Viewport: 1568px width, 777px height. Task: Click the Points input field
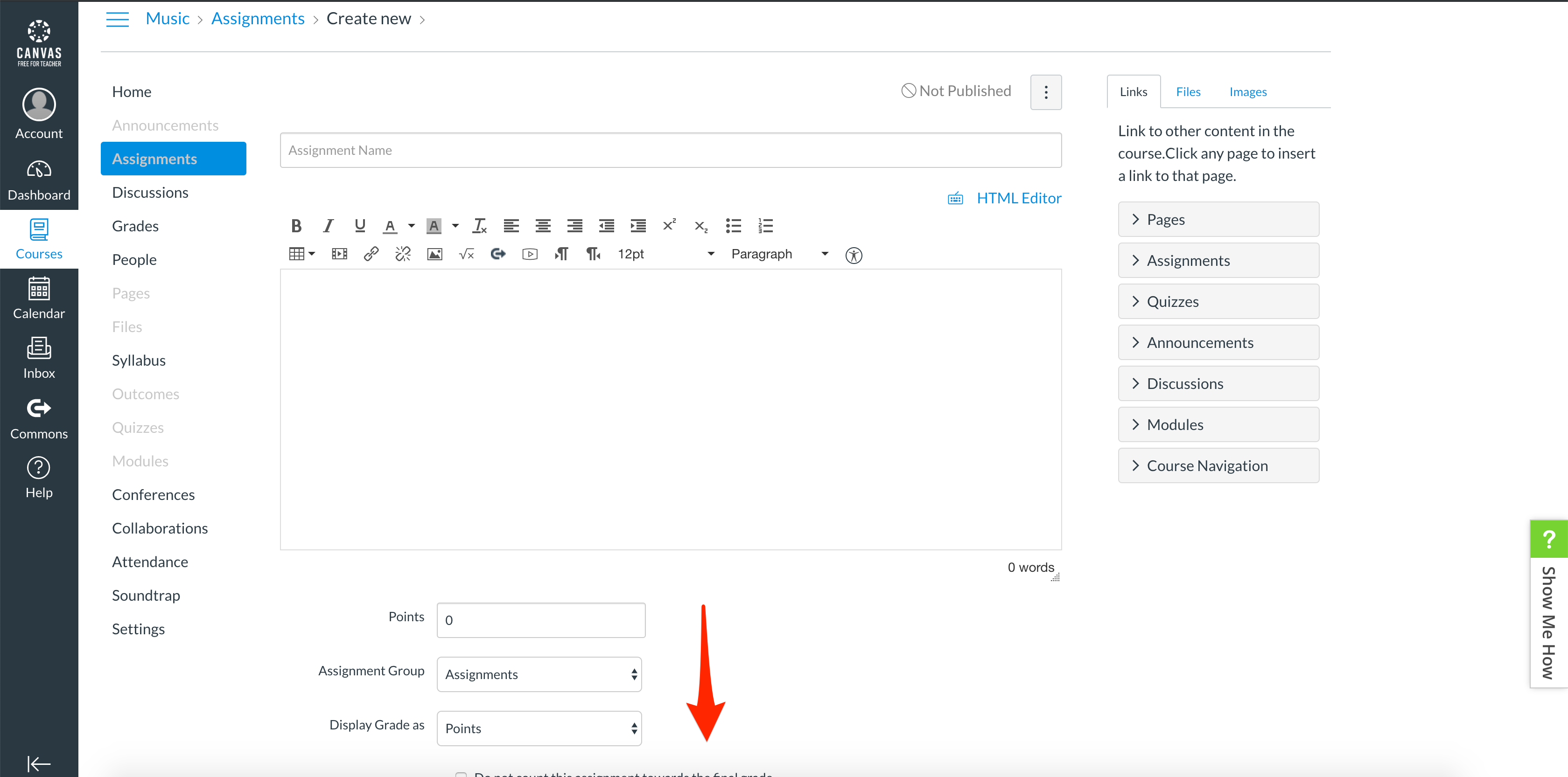(540, 620)
